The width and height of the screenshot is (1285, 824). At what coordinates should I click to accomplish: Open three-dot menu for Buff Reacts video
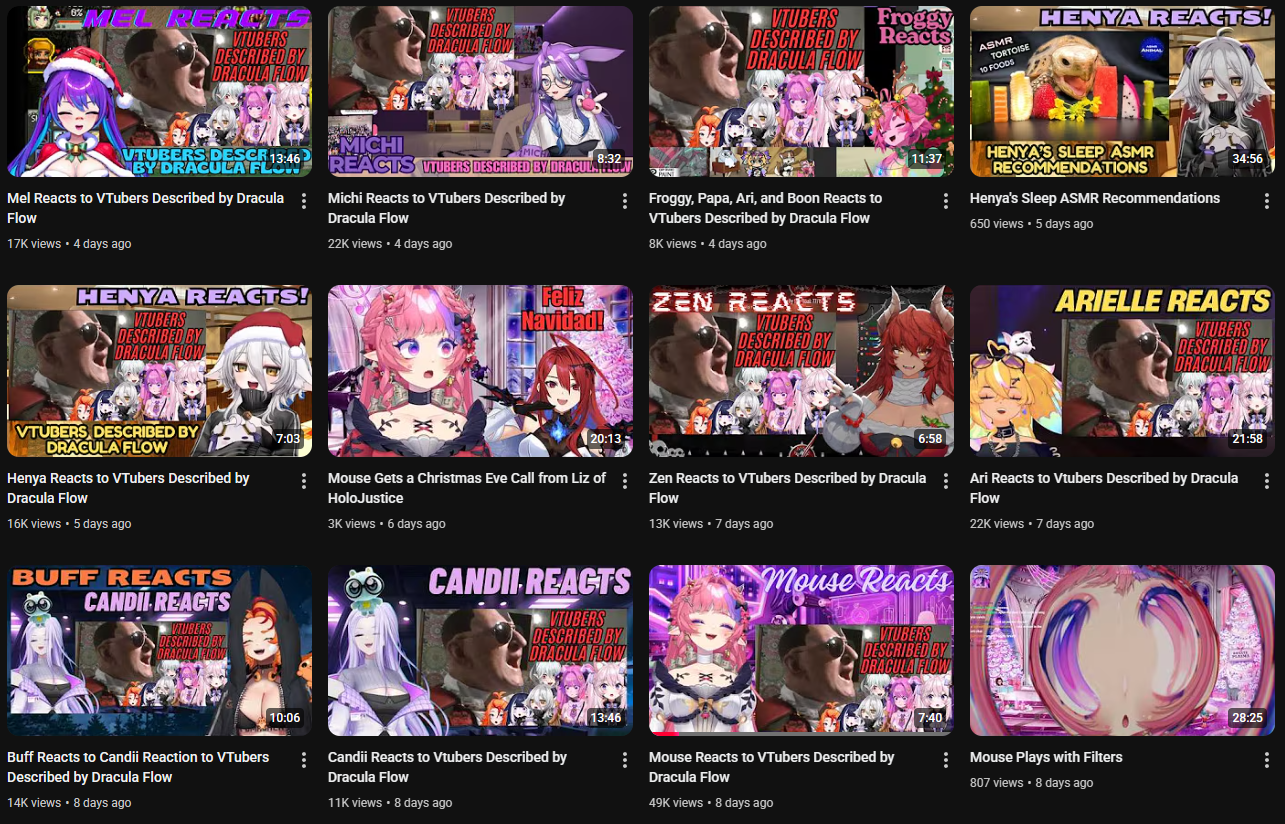coord(304,761)
